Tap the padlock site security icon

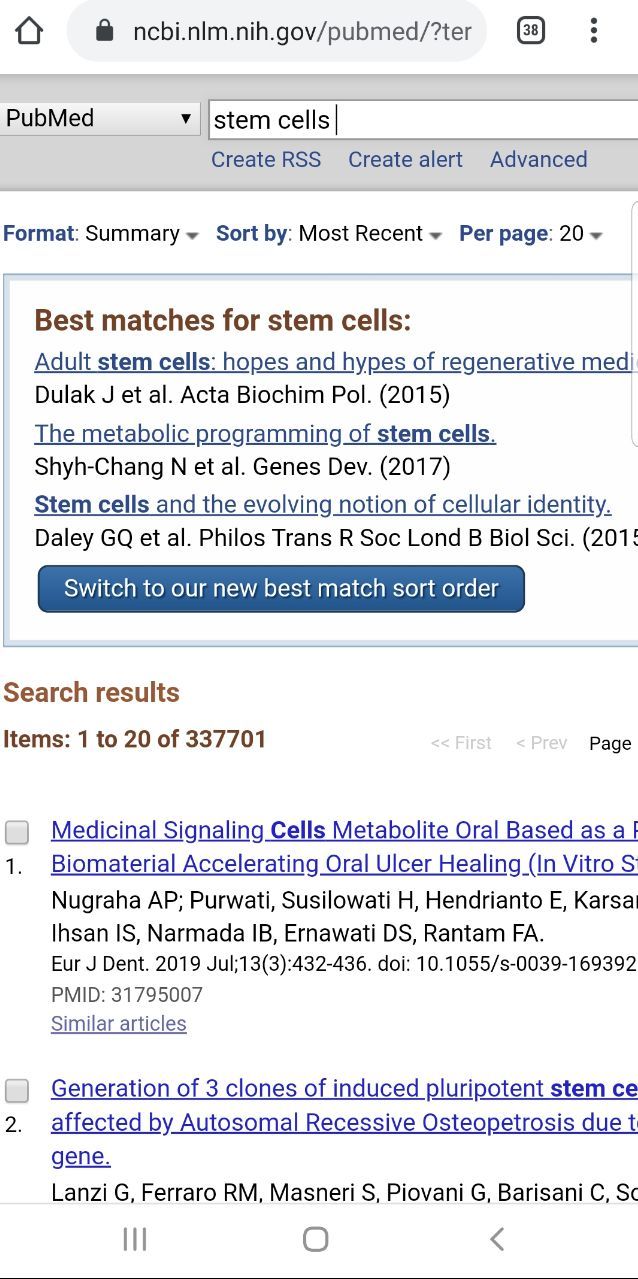click(x=104, y=31)
